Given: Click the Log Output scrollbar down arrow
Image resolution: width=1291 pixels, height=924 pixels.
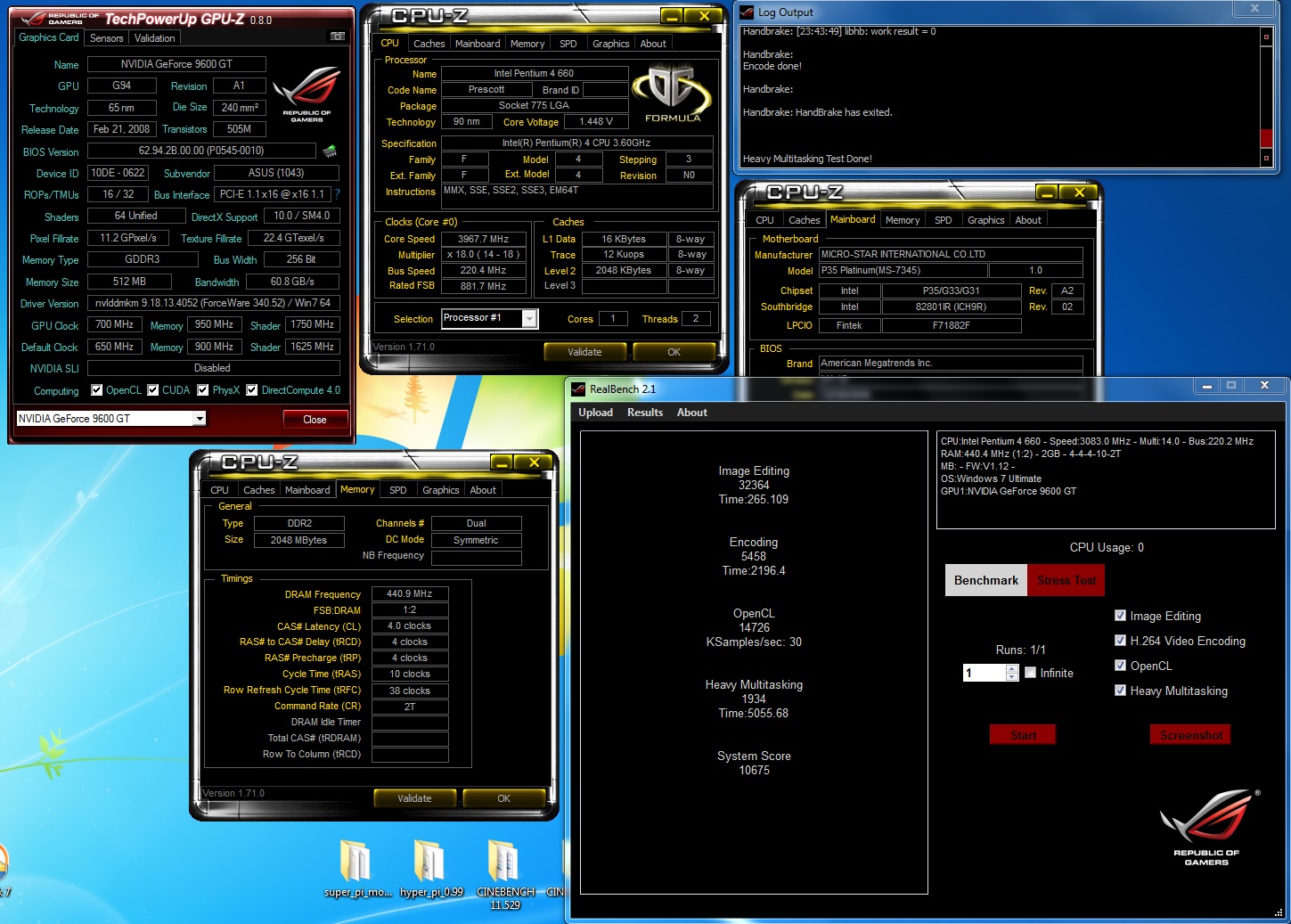Looking at the screenshot, I should [x=1266, y=159].
